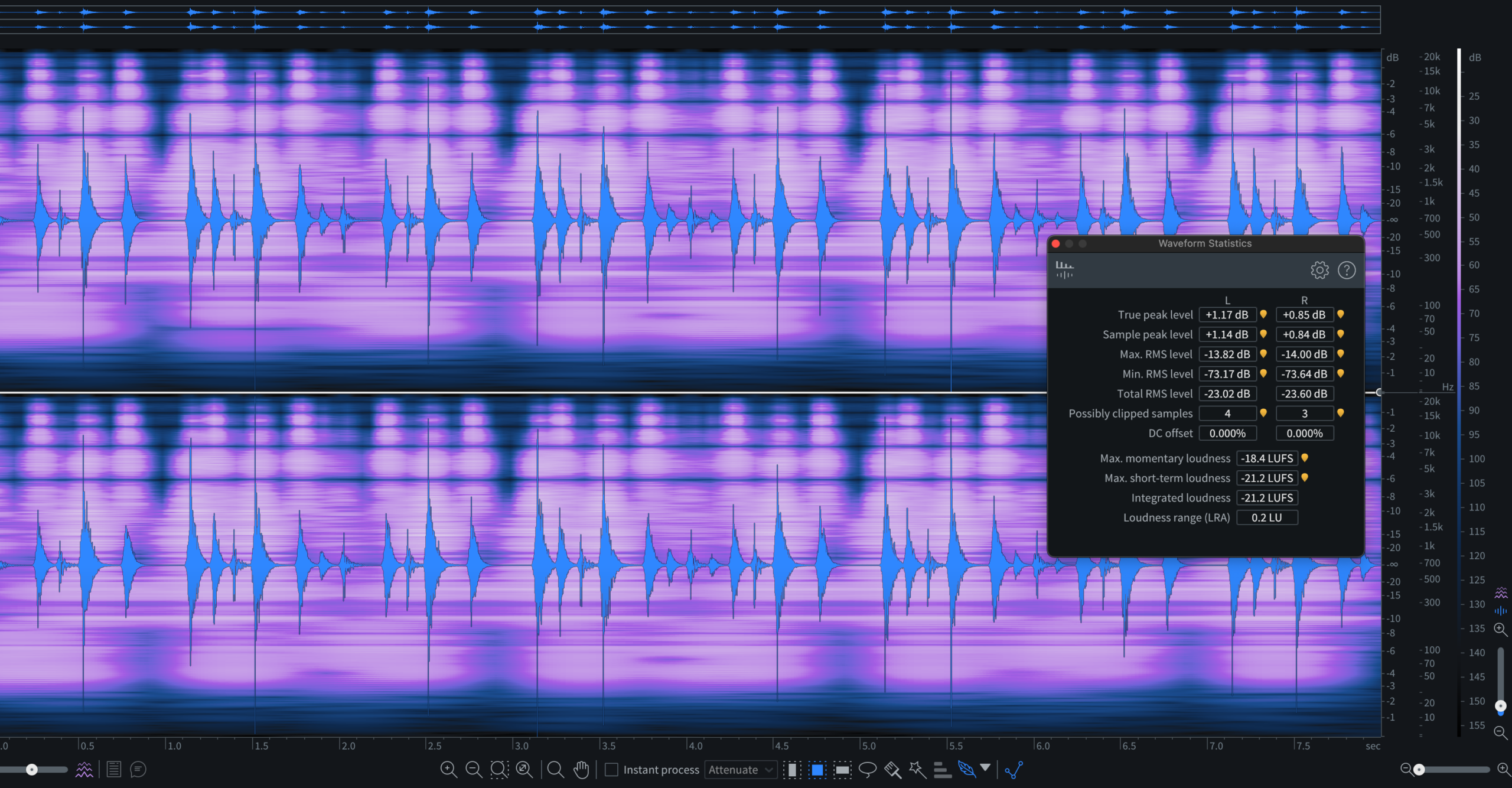Select the Magic Wand selection tool
Image resolution: width=1512 pixels, height=788 pixels.
click(917, 769)
